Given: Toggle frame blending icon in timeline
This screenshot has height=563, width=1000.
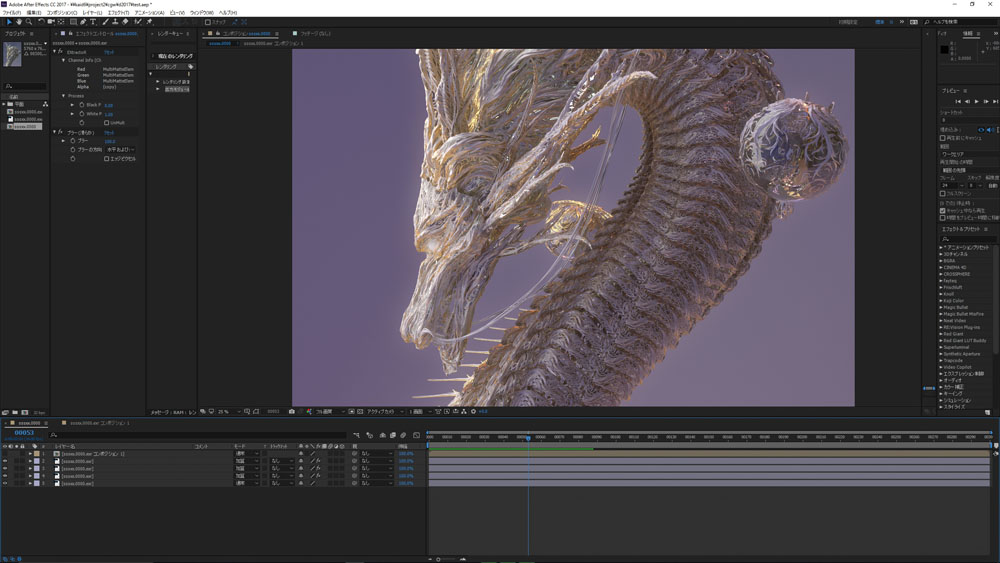Looking at the screenshot, I should click(393, 435).
